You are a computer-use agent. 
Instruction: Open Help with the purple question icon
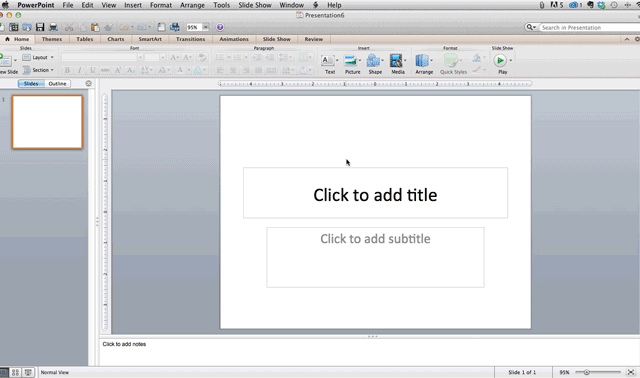(220, 27)
